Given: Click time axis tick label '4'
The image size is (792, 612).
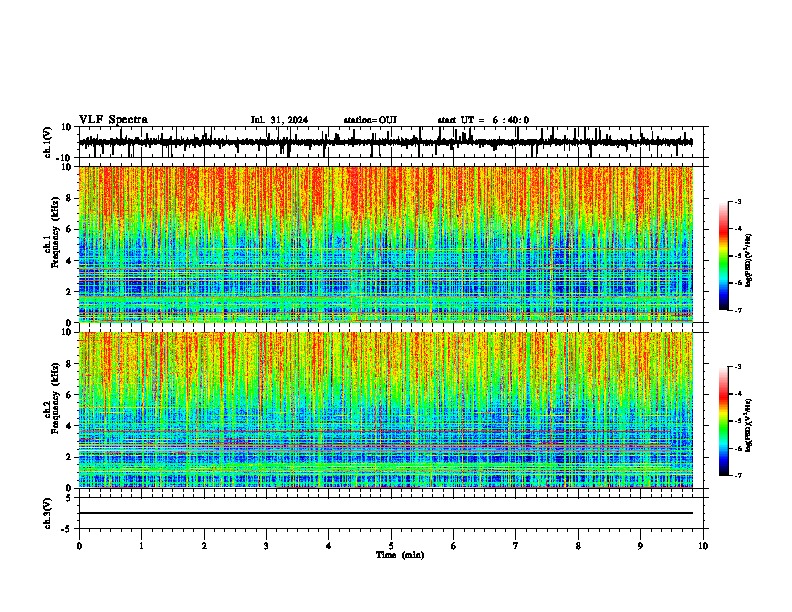Looking at the screenshot, I should tap(329, 546).
